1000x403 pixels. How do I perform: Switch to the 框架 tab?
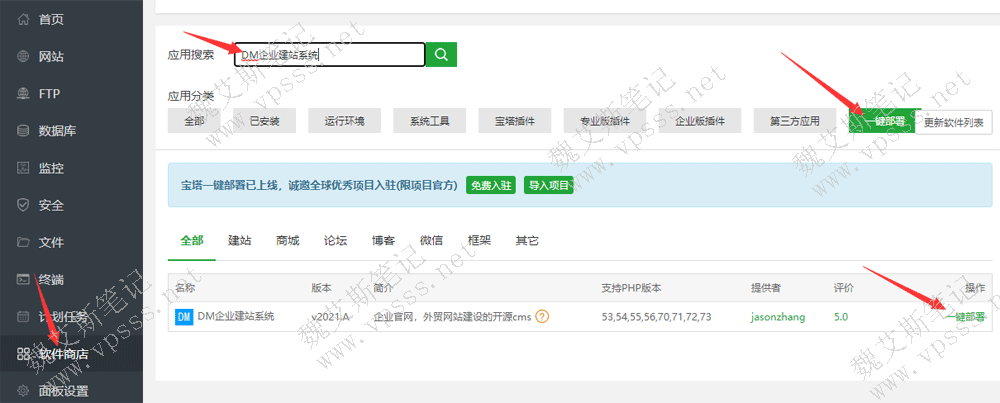click(x=479, y=241)
